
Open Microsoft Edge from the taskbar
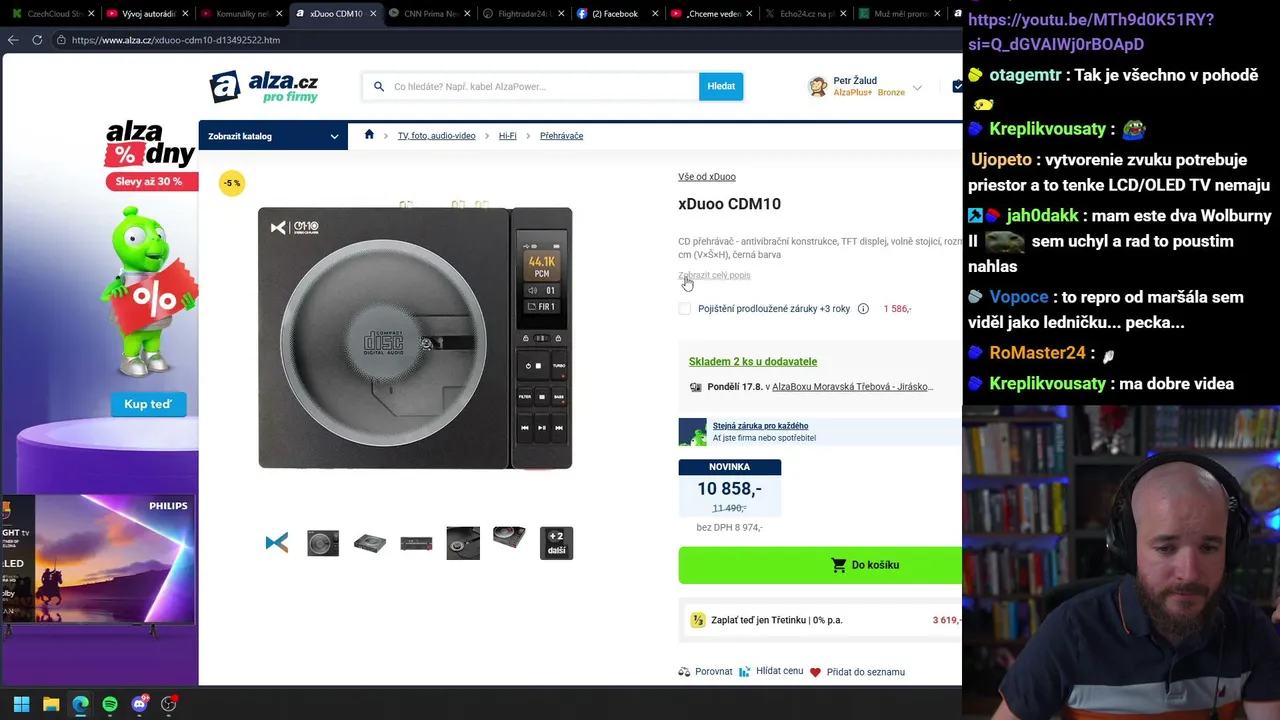[80, 704]
